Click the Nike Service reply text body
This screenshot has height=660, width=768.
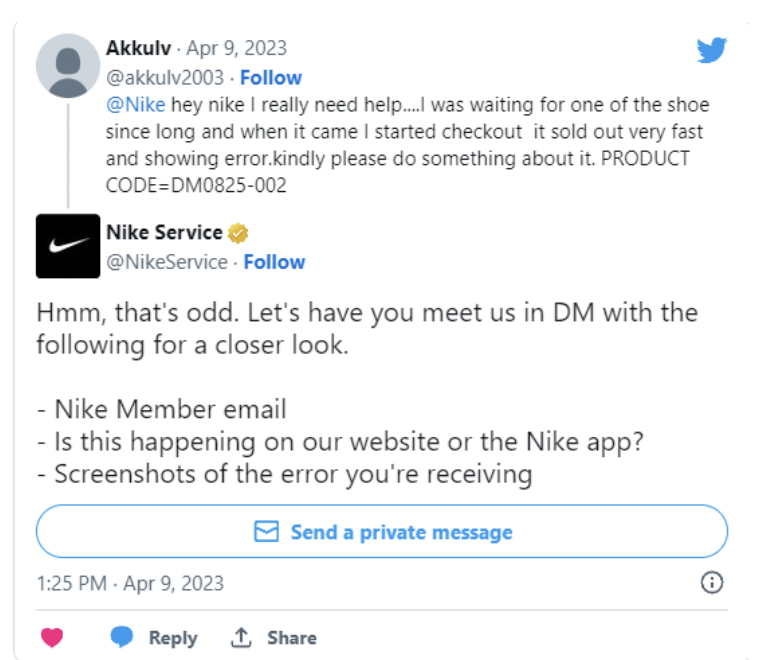366,392
